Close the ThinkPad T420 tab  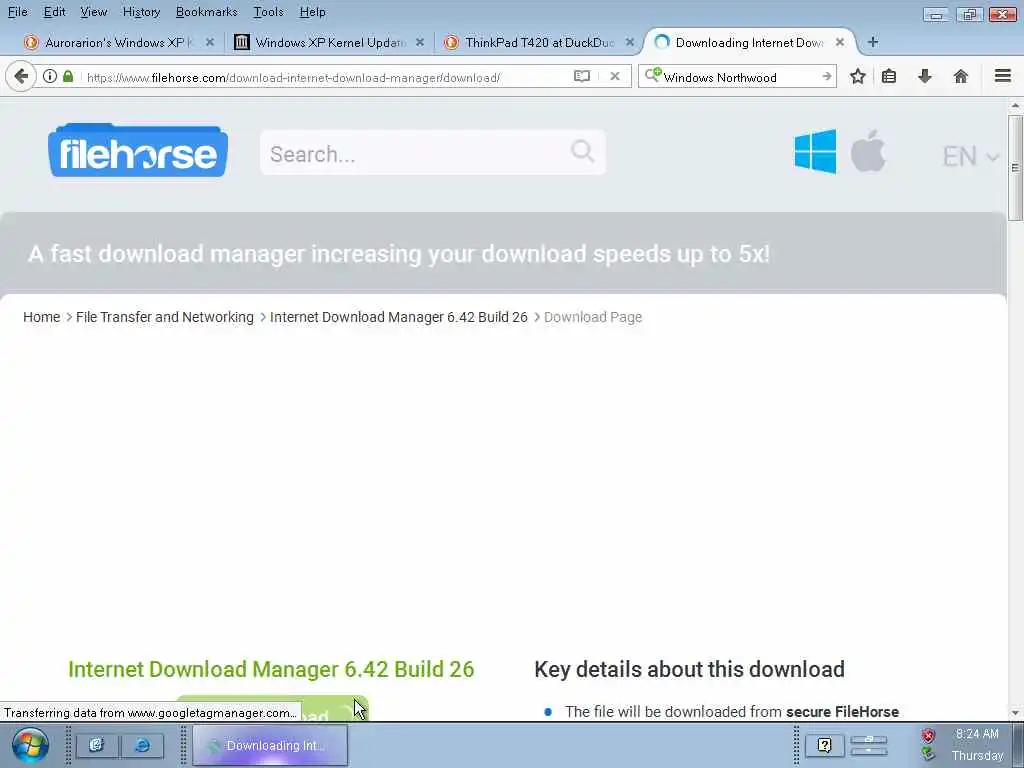coord(630,42)
